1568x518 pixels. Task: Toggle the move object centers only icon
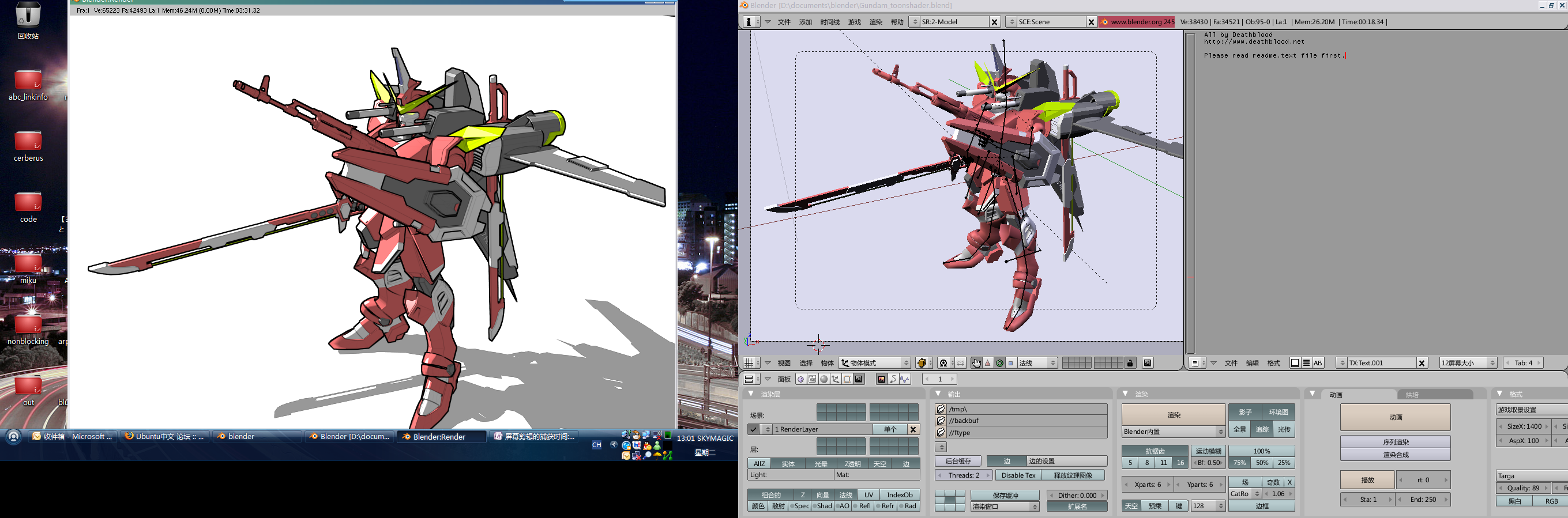click(961, 363)
